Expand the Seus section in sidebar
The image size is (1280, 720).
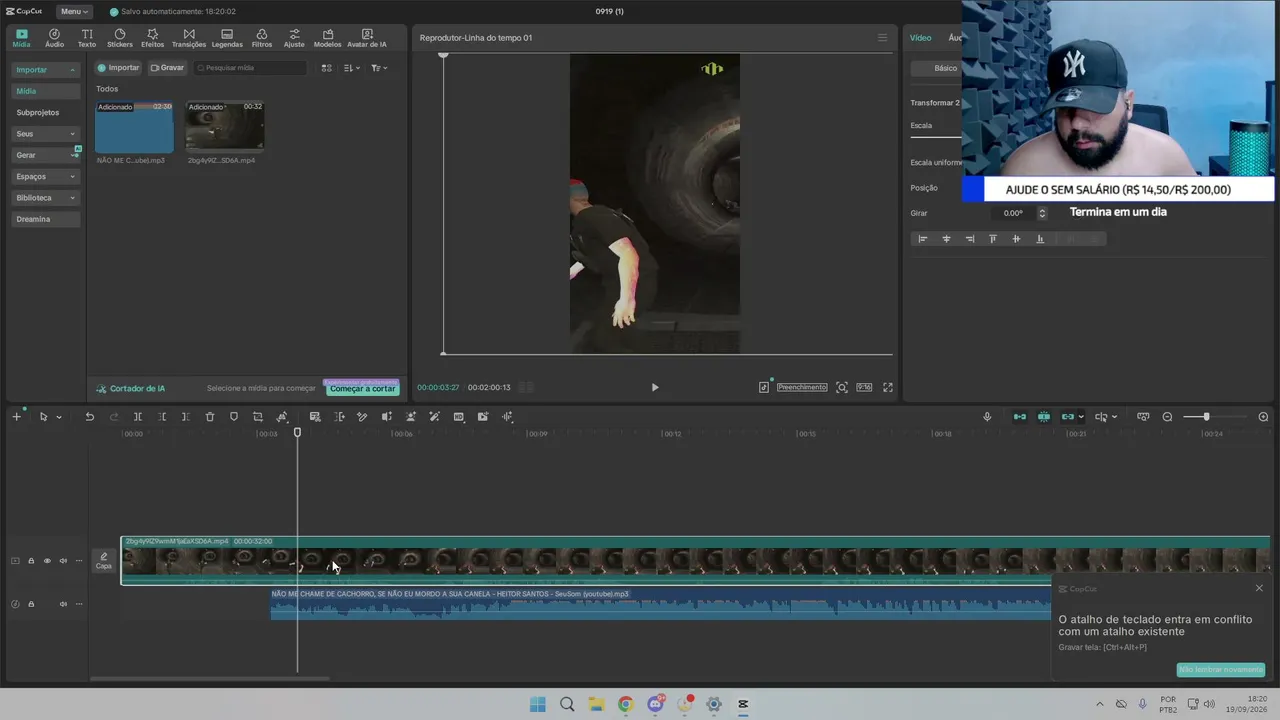(45, 134)
